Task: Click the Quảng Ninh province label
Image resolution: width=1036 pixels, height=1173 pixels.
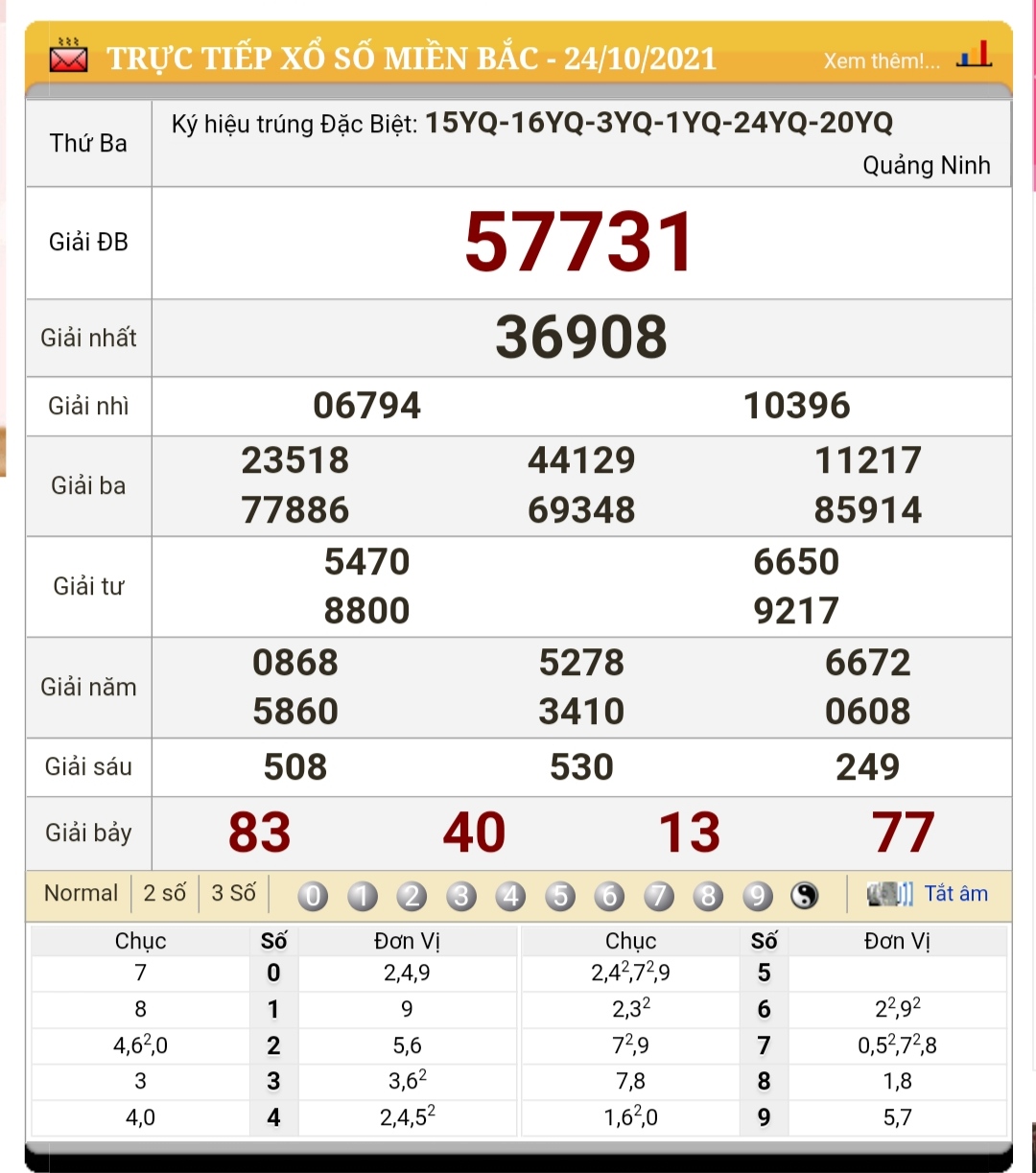Action: tap(926, 166)
